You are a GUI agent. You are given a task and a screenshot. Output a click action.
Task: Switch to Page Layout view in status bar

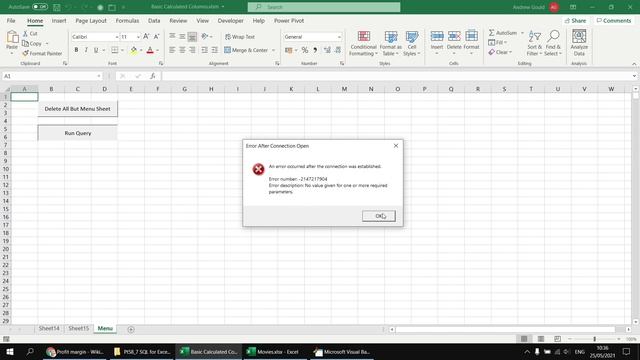coord(541,339)
